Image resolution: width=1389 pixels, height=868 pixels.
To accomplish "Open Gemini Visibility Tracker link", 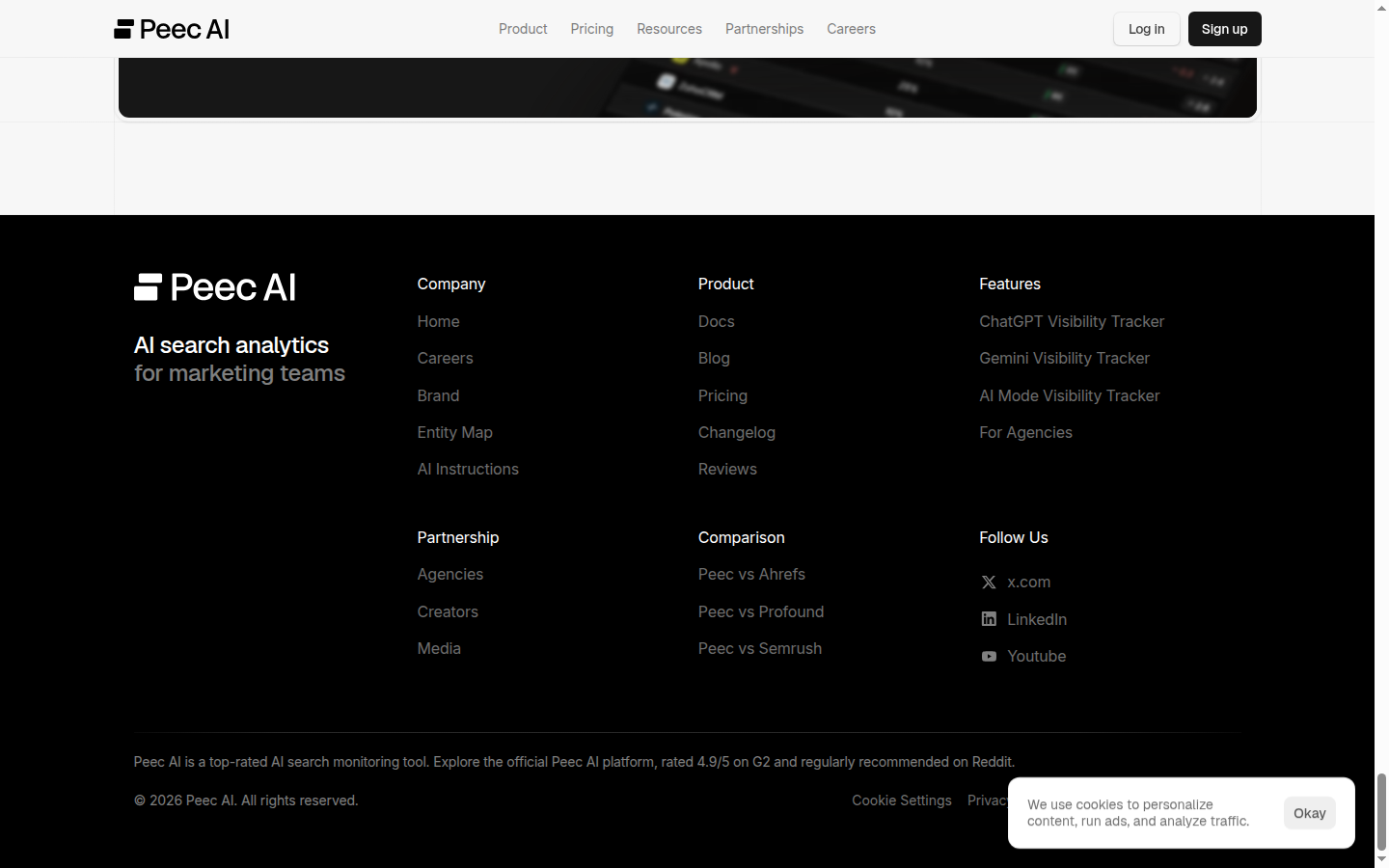I will point(1064,358).
